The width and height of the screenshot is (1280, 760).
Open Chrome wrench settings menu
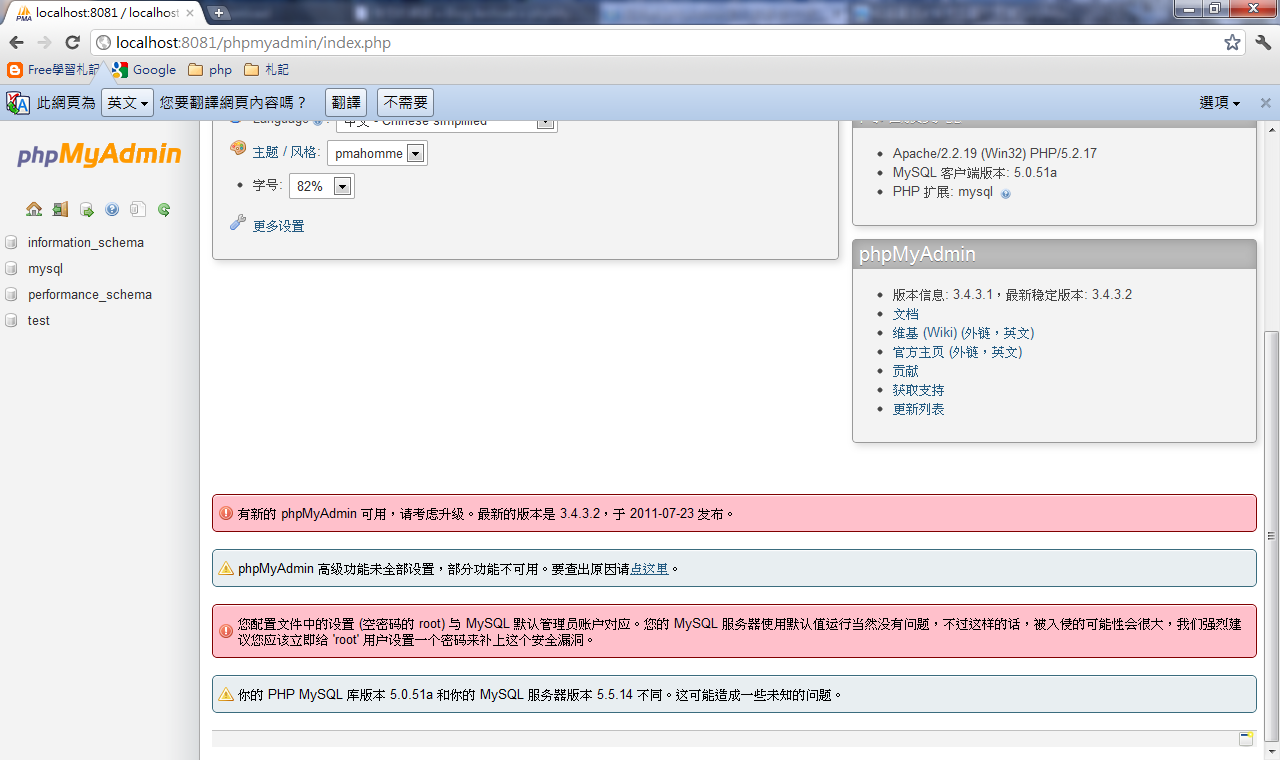click(x=1263, y=43)
